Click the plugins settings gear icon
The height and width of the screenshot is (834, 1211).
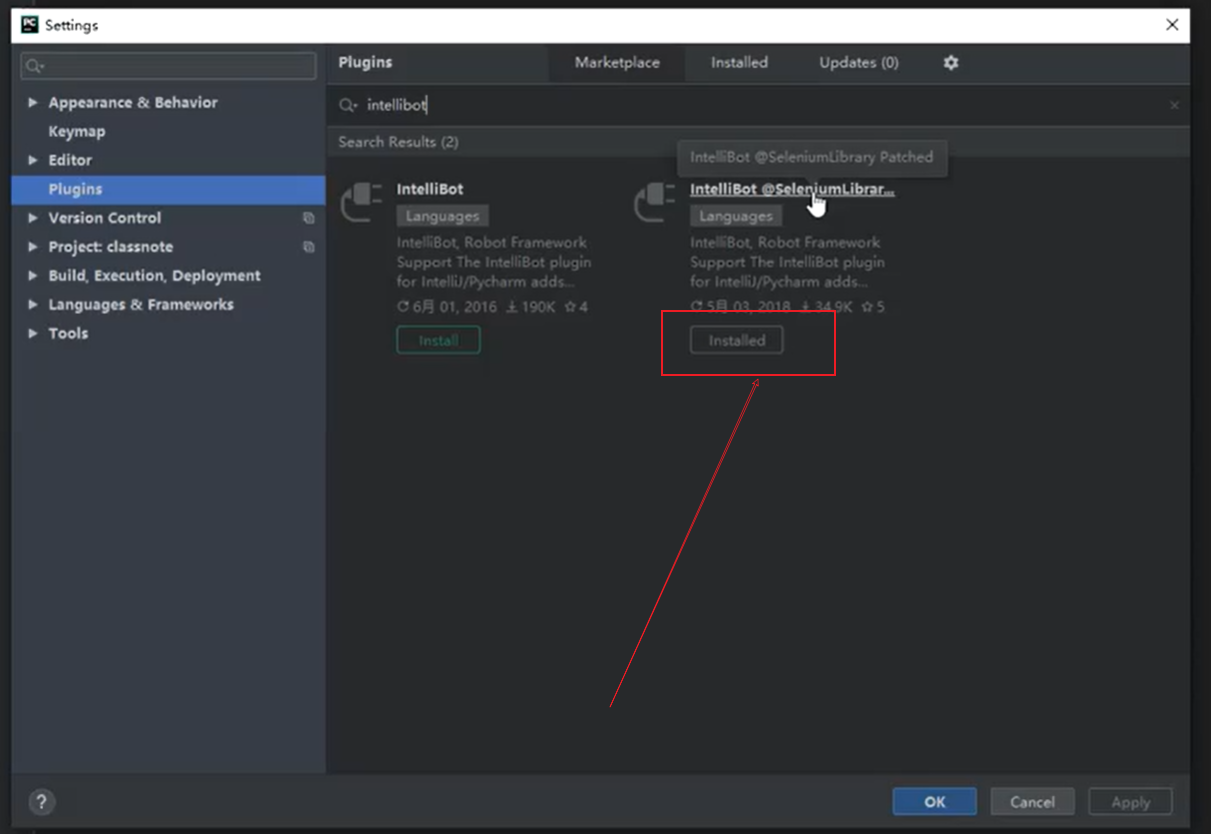[951, 62]
